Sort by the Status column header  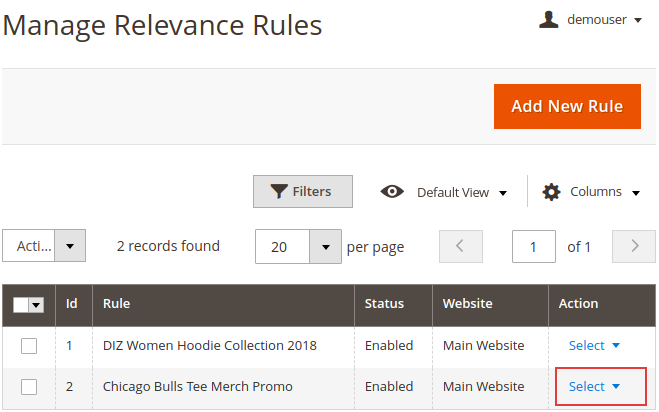pyautogui.click(x=384, y=304)
